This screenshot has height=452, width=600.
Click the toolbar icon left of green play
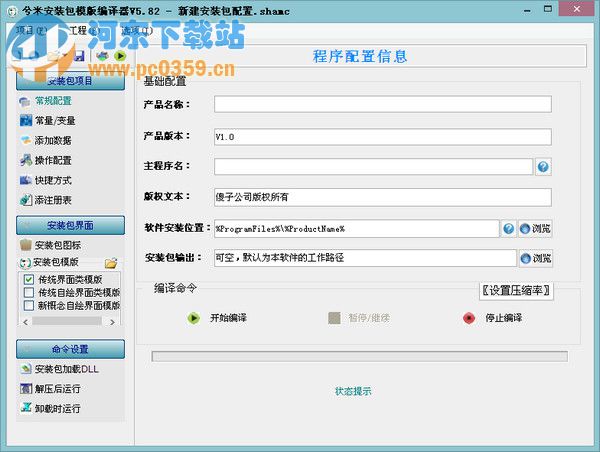click(x=102, y=56)
